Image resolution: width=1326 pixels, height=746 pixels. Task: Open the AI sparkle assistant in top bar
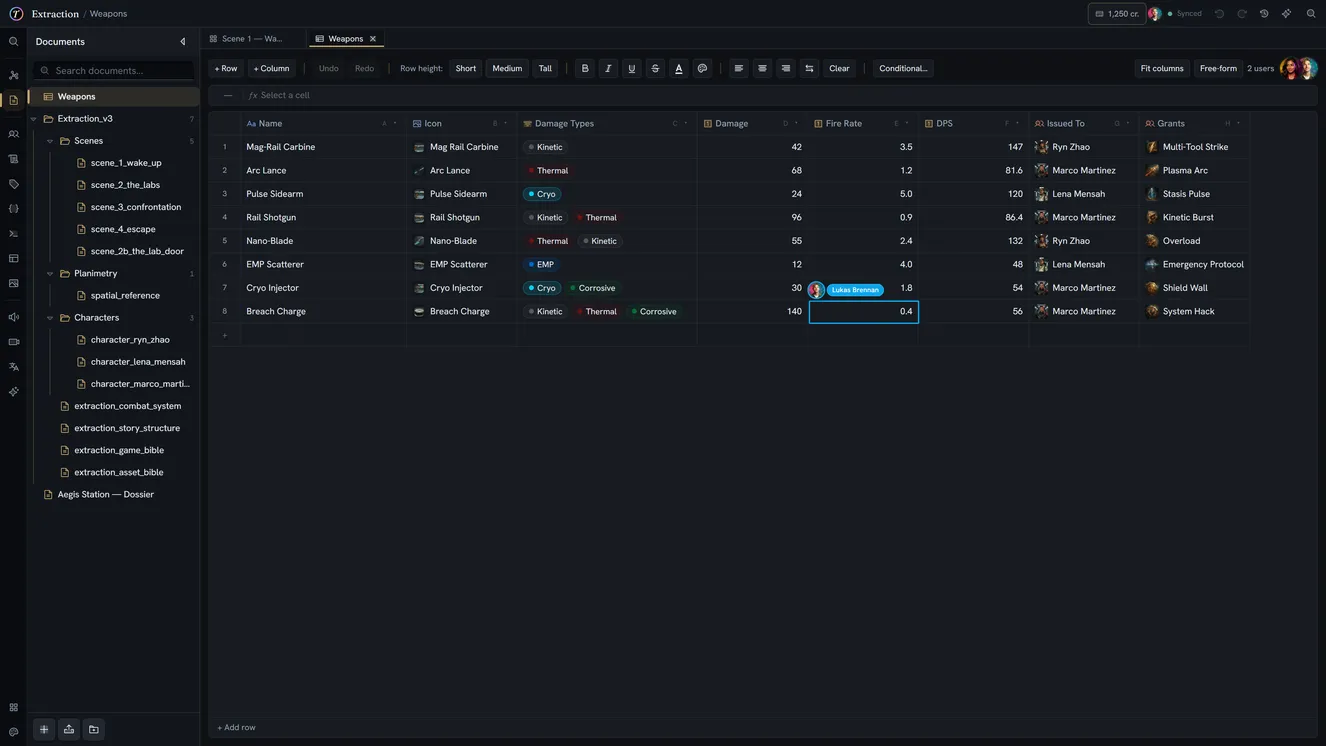coord(1287,14)
